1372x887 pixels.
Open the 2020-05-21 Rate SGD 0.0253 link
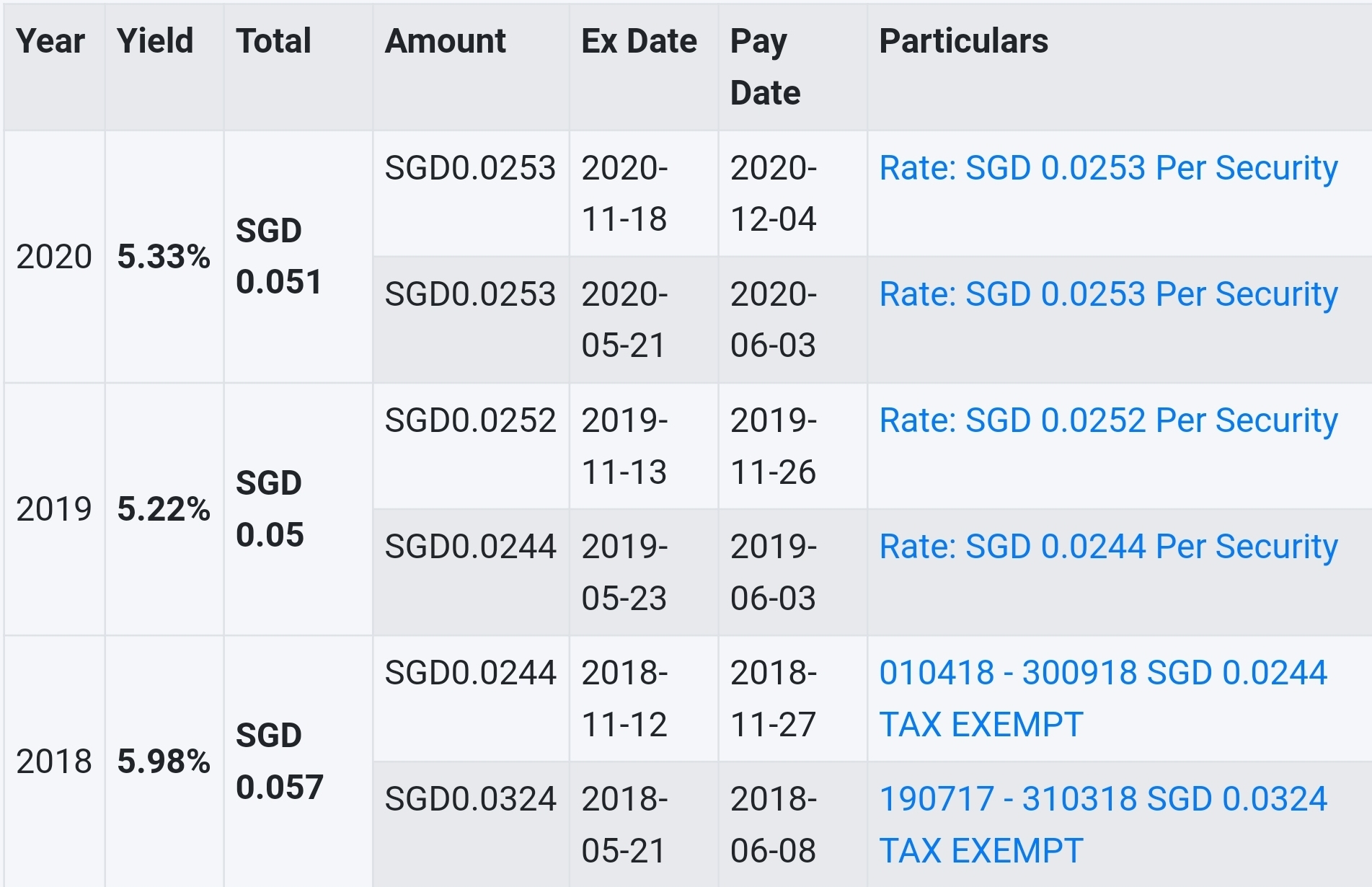(x=1108, y=294)
